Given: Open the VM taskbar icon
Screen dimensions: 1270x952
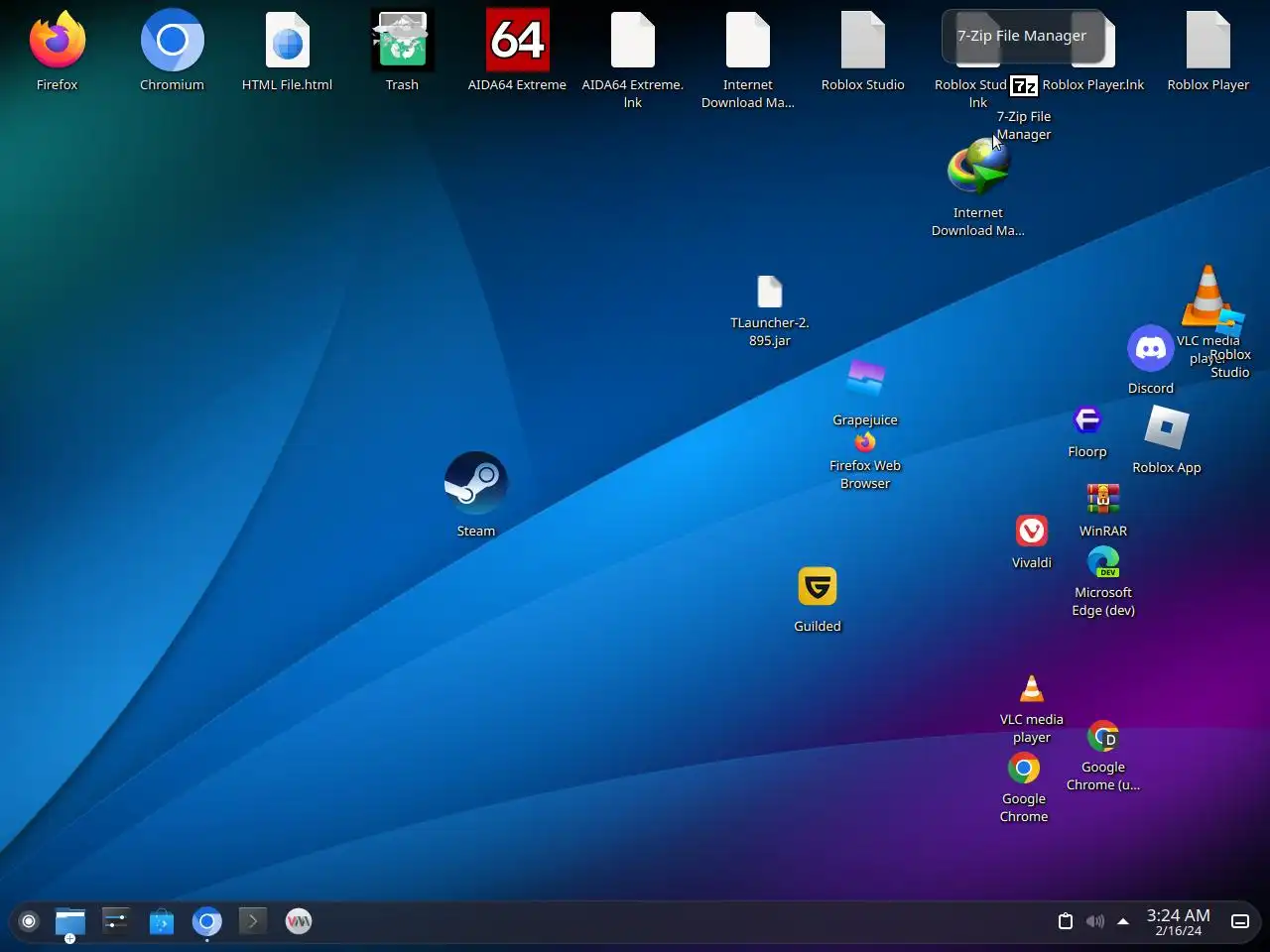Looking at the screenshot, I should click(x=299, y=922).
